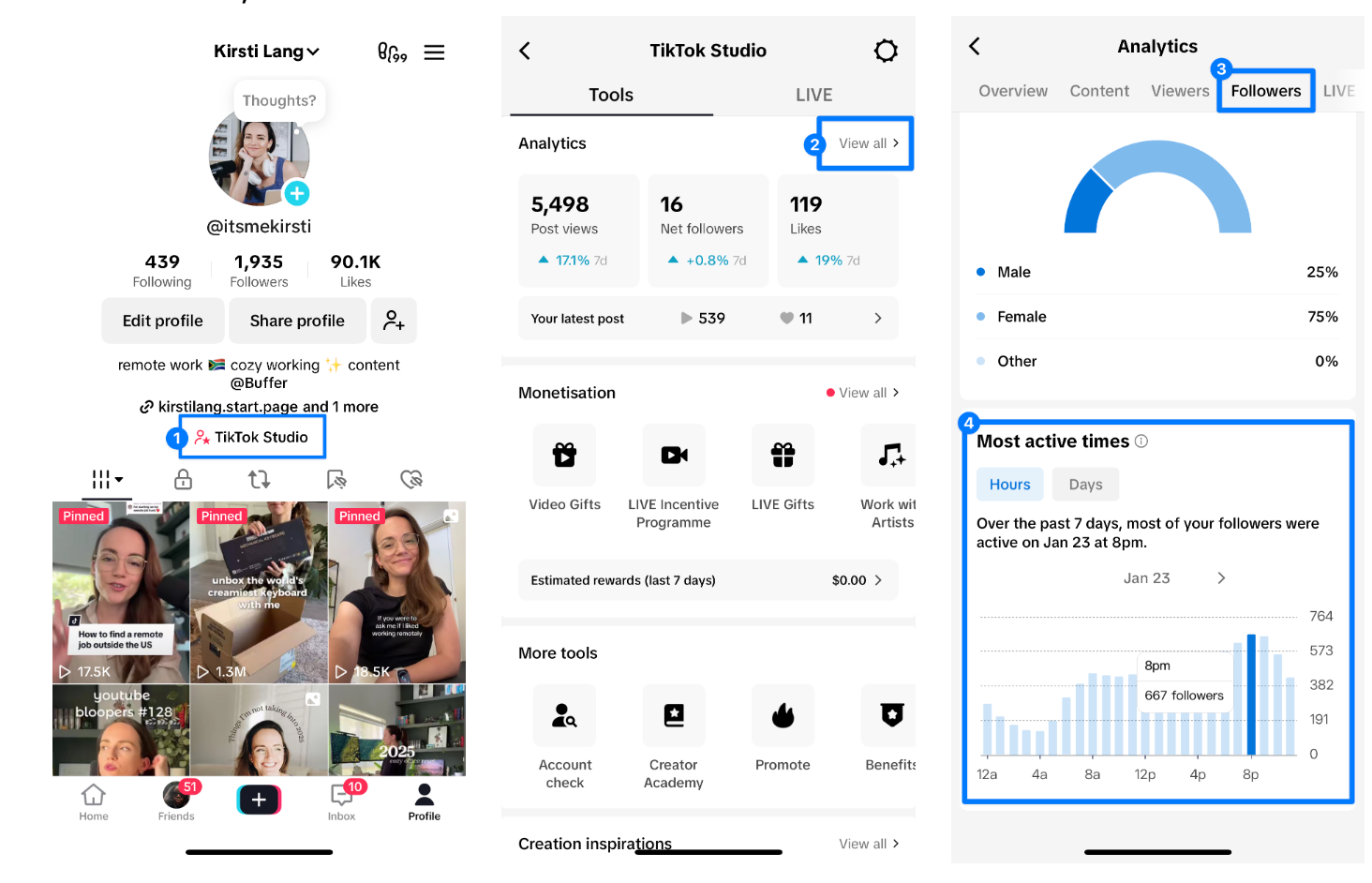Open the pinned 1.3M unboxing video thumbnail
Screen dimensions: 1372x883
[259, 591]
